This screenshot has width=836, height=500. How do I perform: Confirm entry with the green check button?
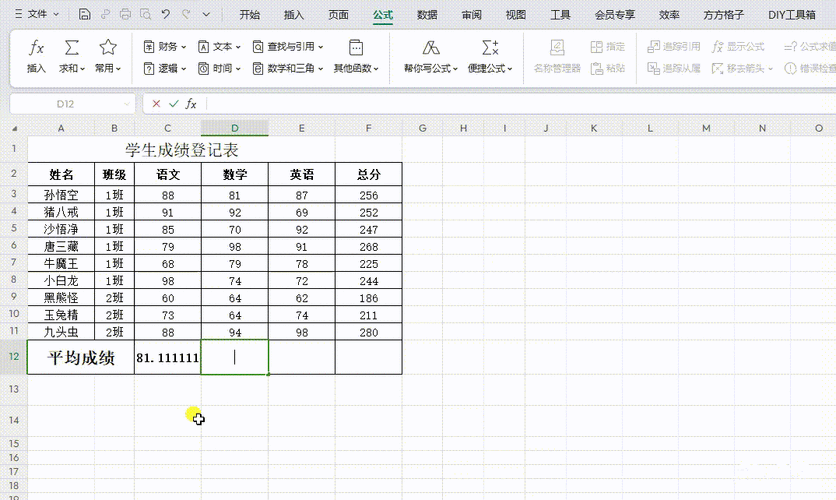173,104
